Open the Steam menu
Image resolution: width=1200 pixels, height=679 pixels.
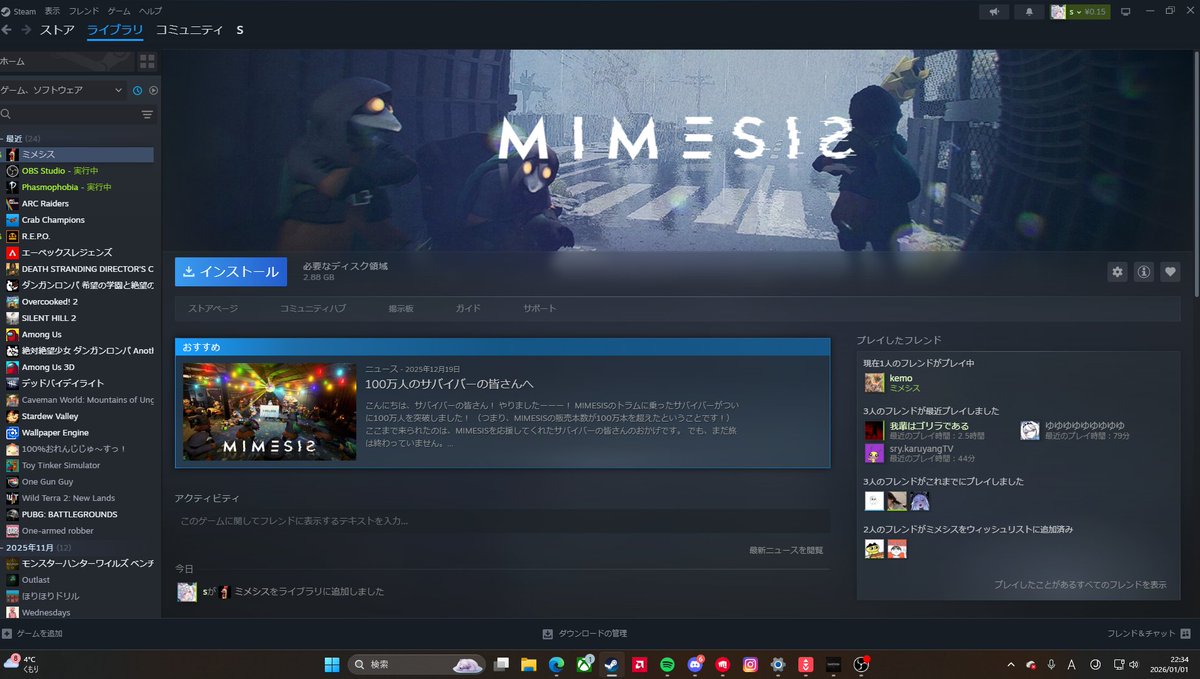[19, 11]
